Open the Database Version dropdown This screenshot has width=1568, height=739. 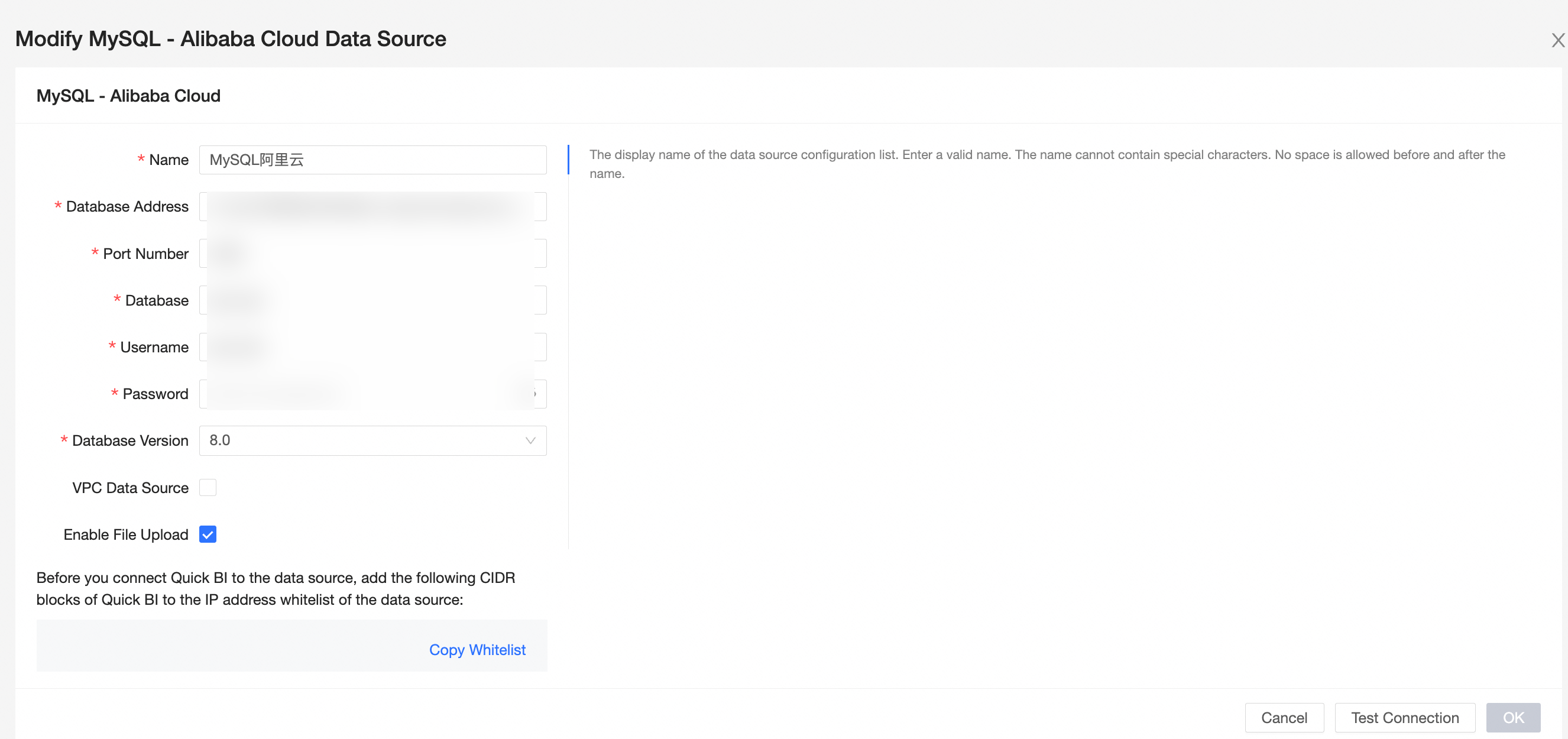click(372, 440)
